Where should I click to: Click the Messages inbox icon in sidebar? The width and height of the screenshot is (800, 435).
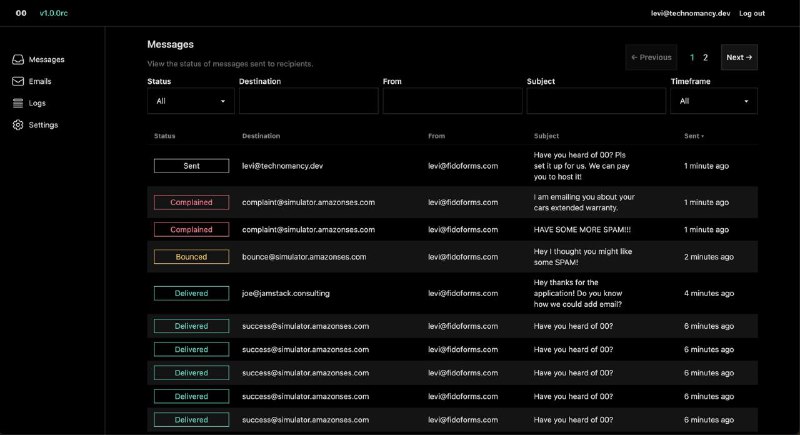[x=18, y=60]
